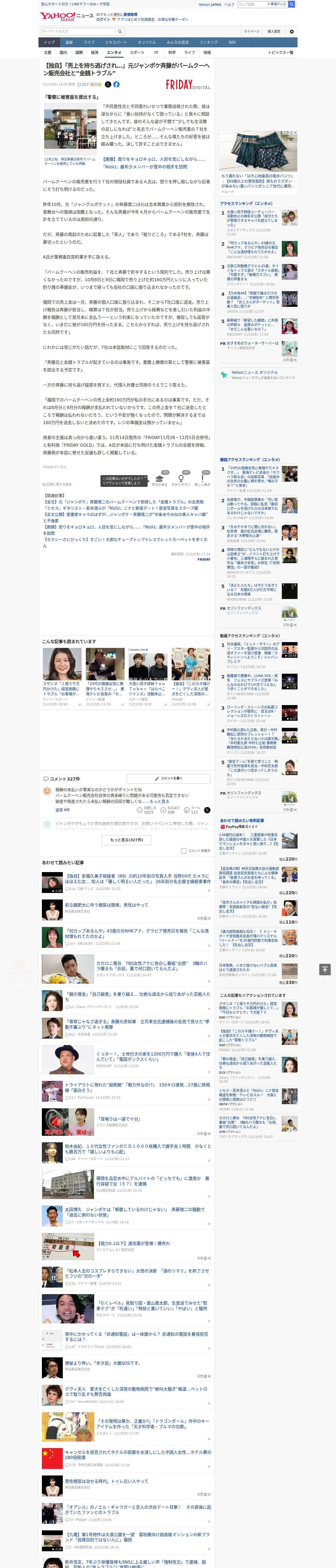Click the なるほど reaction on top comment
This screenshot has width=336, height=1568.
click(170, 810)
